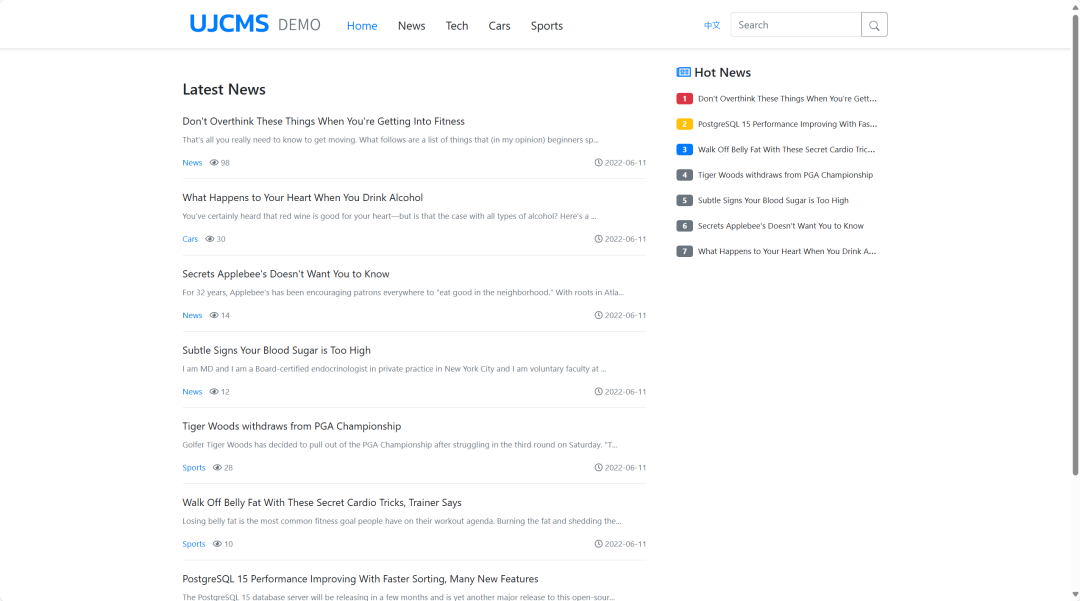1080x601 pixels.
Task: Click the gray rank 6 badge
Action: coord(684,226)
